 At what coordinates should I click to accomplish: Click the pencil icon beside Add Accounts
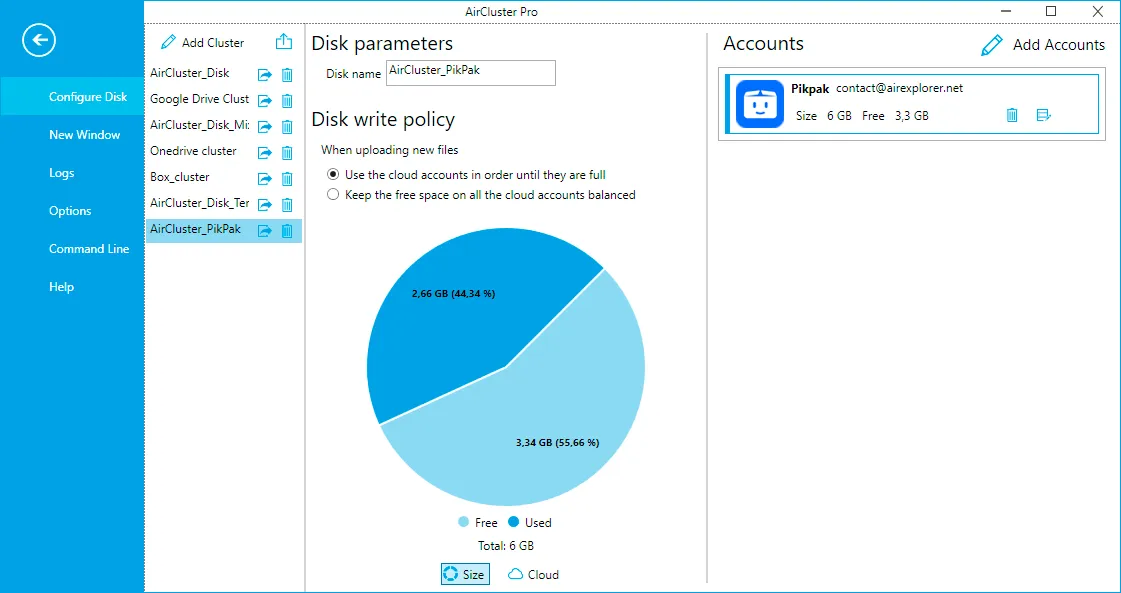tap(992, 45)
